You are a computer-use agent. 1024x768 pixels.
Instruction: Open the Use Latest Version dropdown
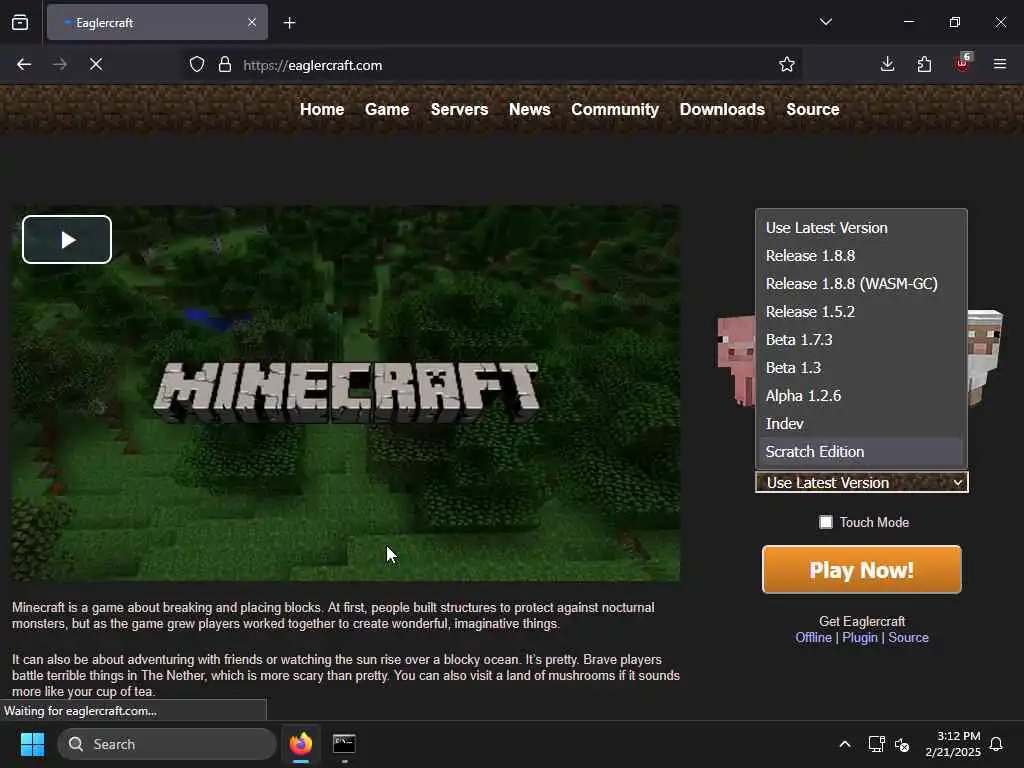[861, 483]
